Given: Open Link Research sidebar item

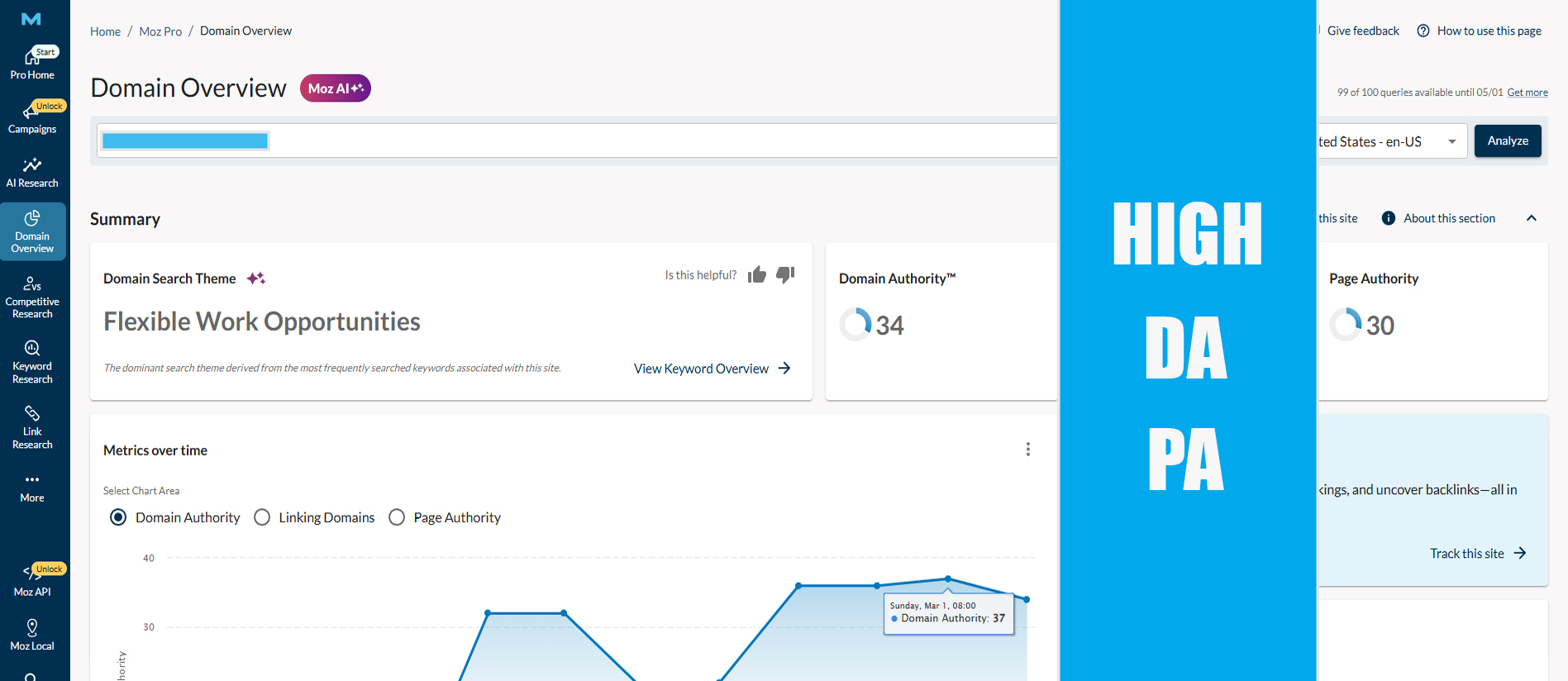Looking at the screenshot, I should [x=32, y=427].
